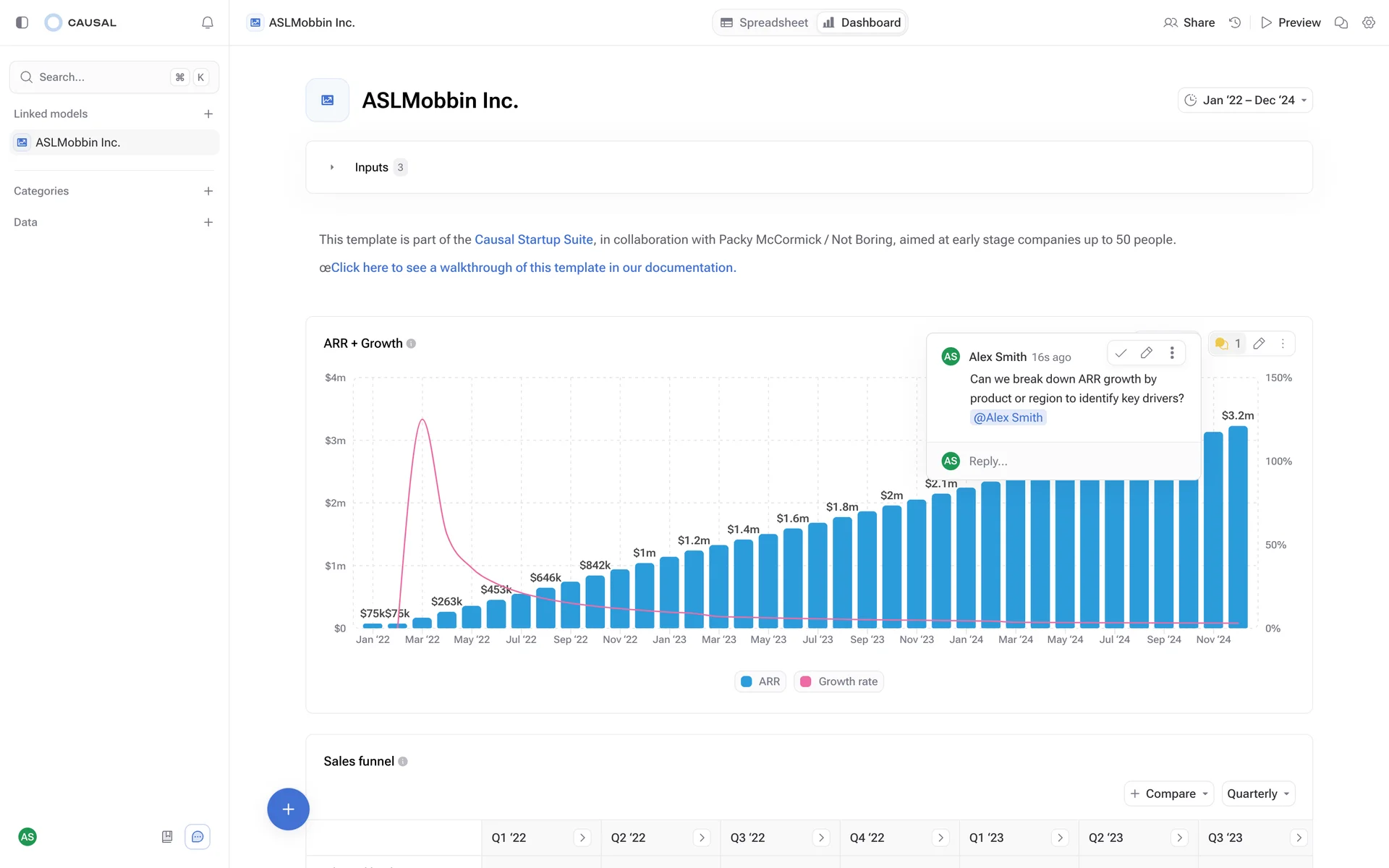Switch to the Spreadsheet tab
This screenshot has width=1389, height=868.
coord(765,22)
